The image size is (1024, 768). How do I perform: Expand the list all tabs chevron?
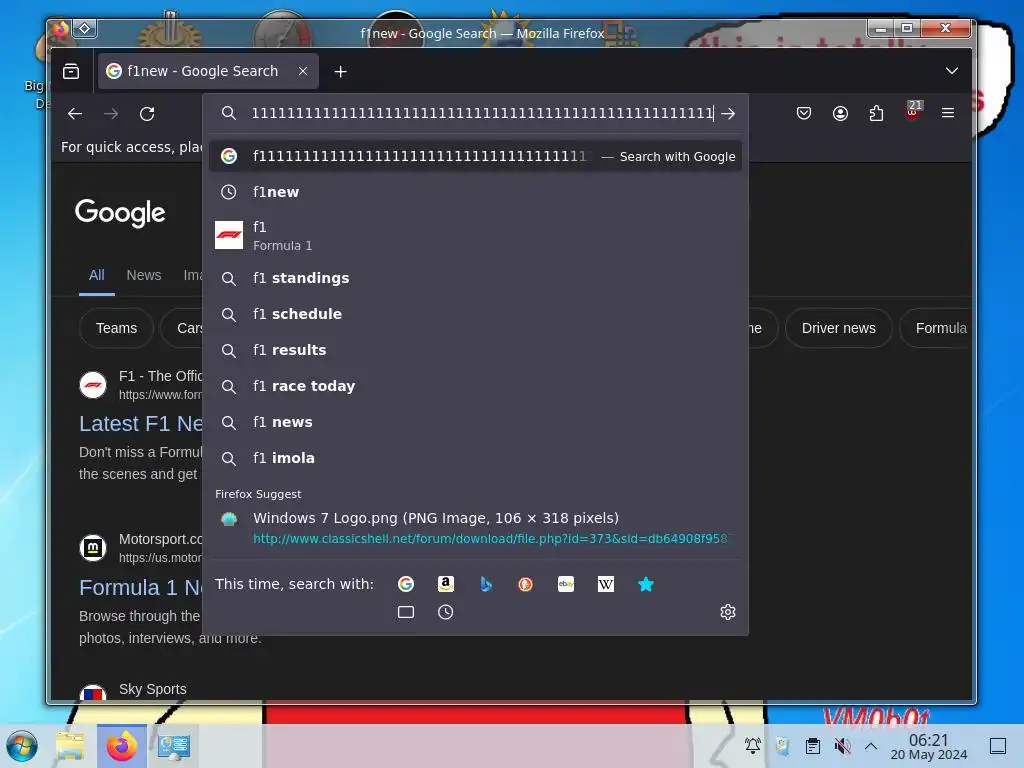point(952,71)
